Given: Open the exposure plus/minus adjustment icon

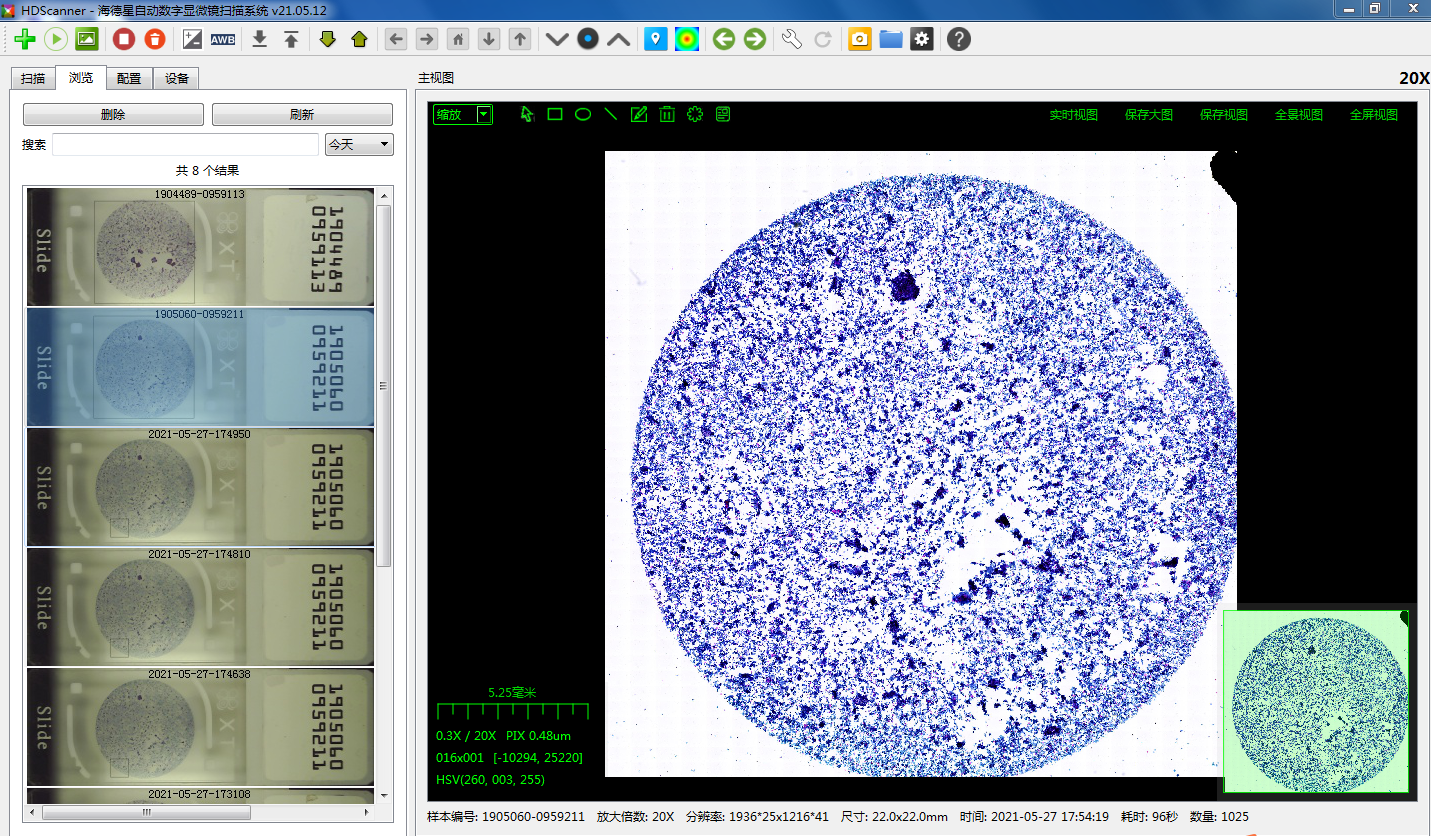Looking at the screenshot, I should pos(192,39).
